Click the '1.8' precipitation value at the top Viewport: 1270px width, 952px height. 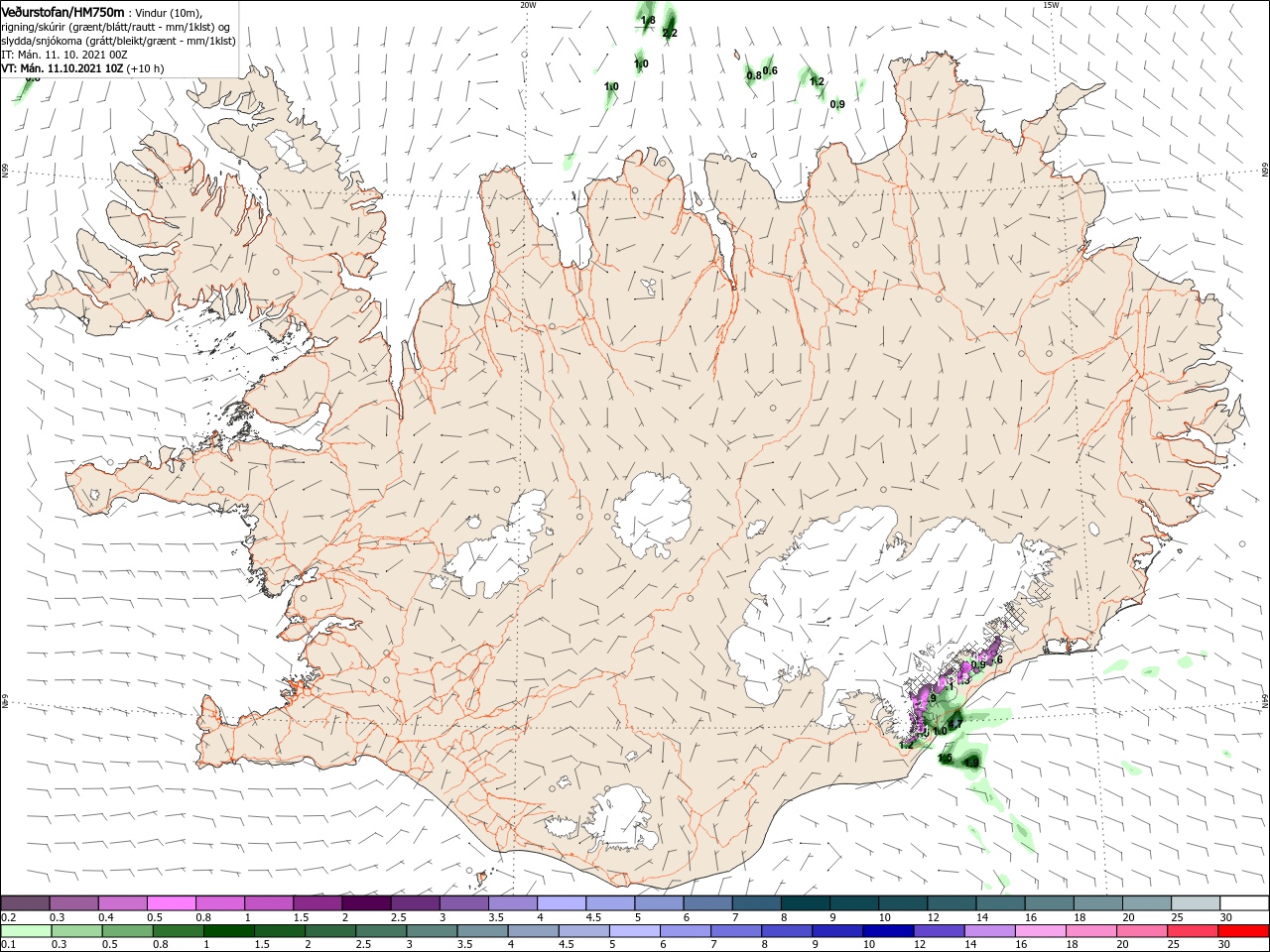point(648,20)
